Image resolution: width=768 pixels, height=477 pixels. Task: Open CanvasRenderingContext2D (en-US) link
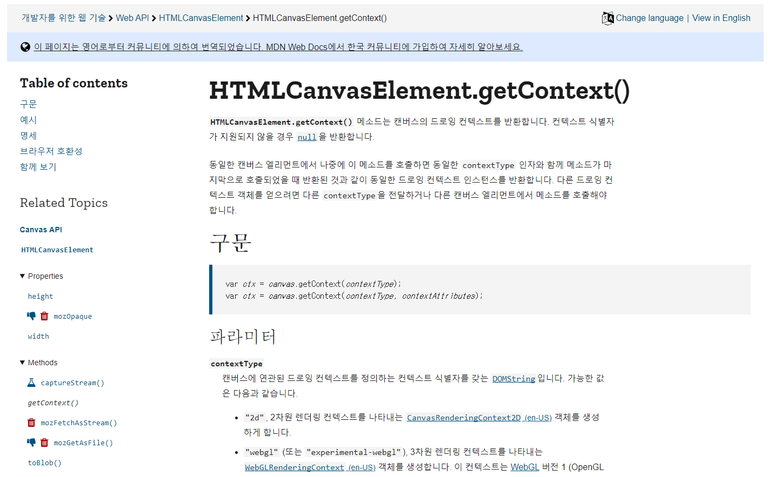(479, 418)
